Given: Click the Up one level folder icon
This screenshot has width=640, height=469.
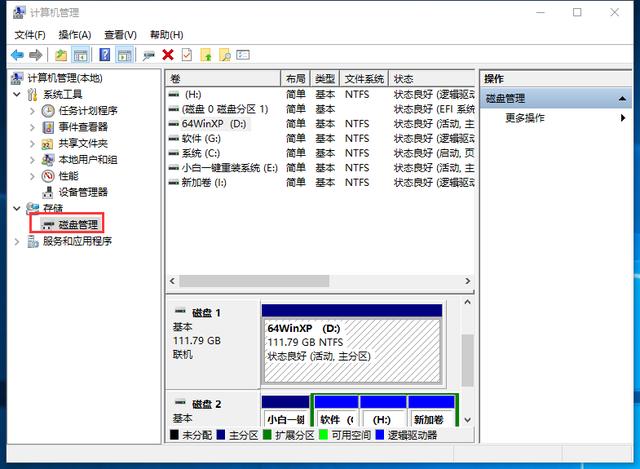Looking at the screenshot, I should (61, 55).
